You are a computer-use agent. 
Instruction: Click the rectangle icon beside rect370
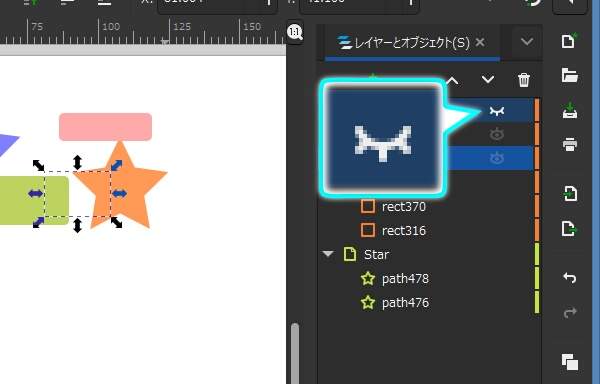pos(368,206)
